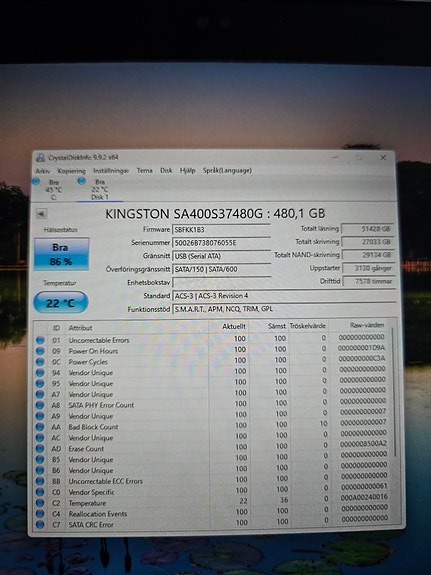The image size is (431, 575).
Task: Click the Totalt NAND-skrivning value 29134 GB
Action: click(x=368, y=255)
